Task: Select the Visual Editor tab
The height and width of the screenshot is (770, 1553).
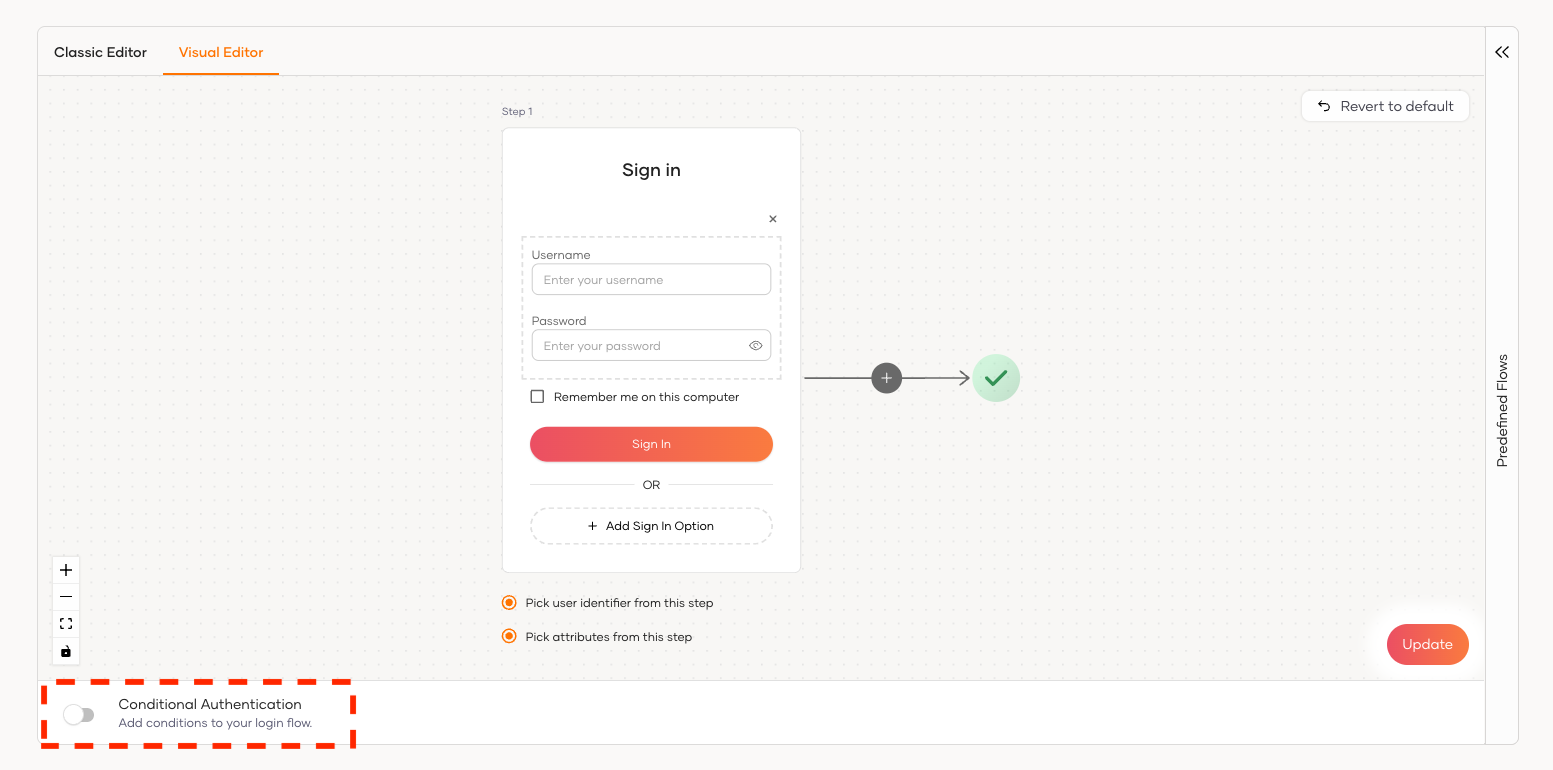Action: click(x=221, y=53)
